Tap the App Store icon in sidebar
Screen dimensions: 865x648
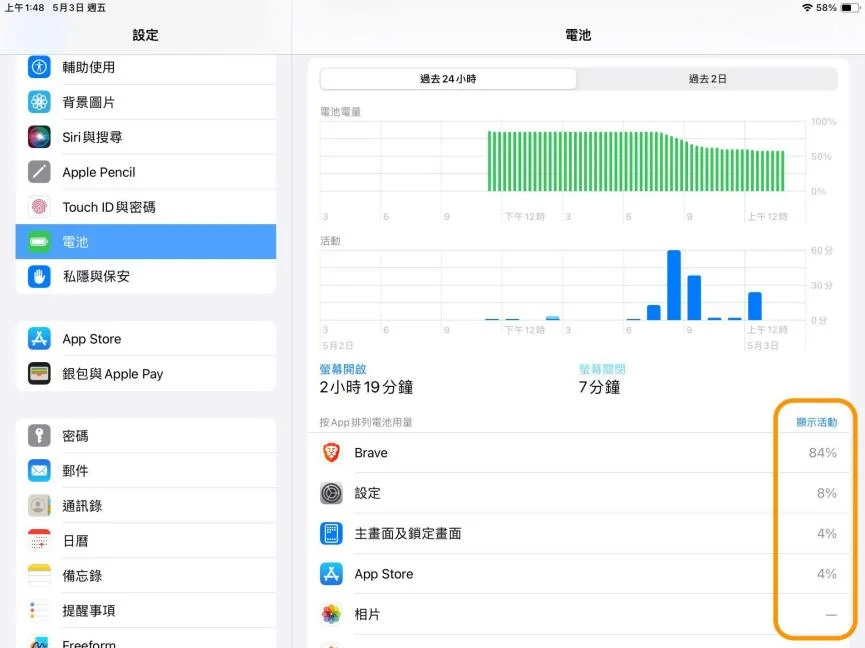pyautogui.click(x=39, y=339)
